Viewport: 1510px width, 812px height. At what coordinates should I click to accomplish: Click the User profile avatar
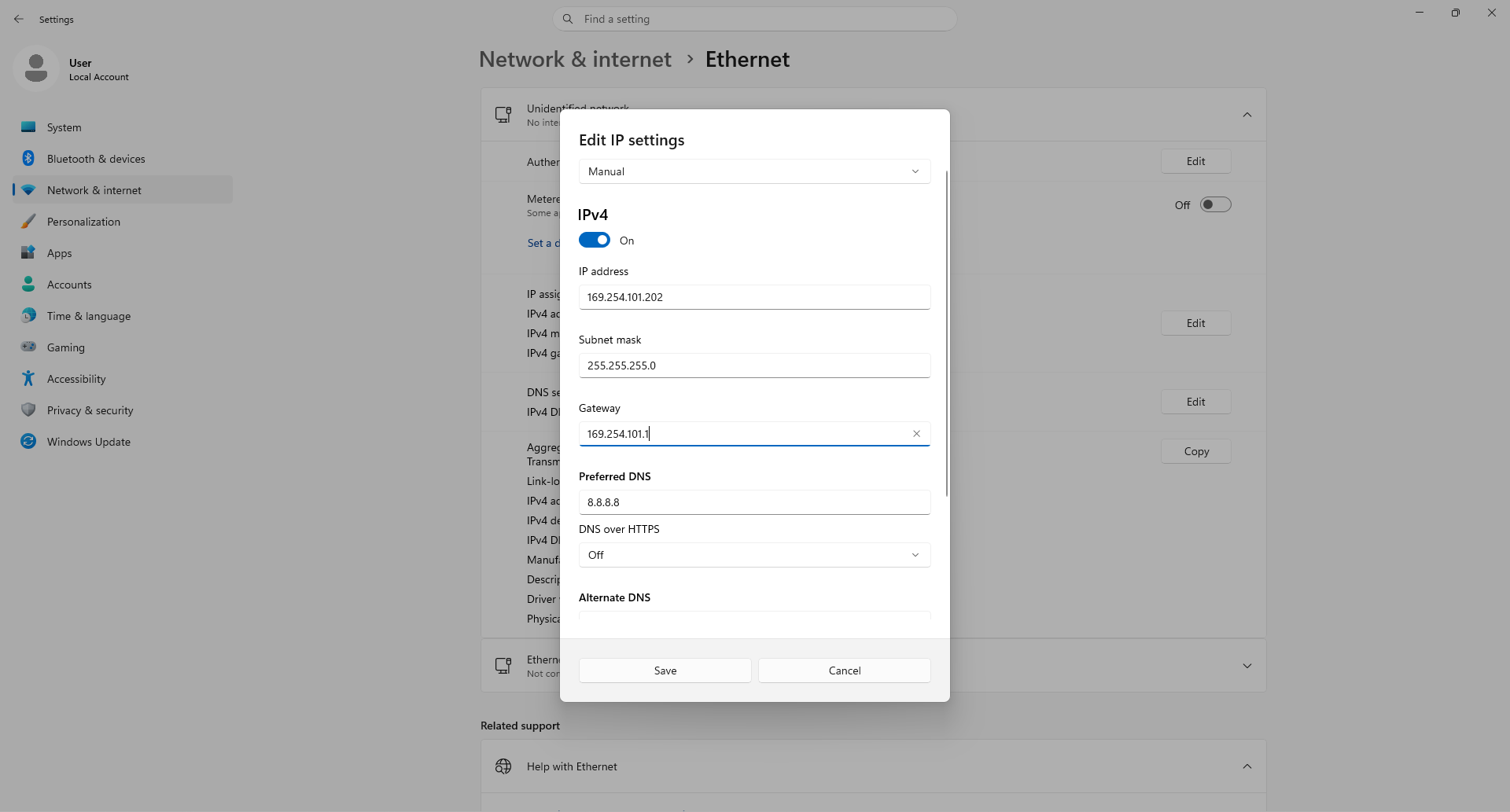coord(36,68)
